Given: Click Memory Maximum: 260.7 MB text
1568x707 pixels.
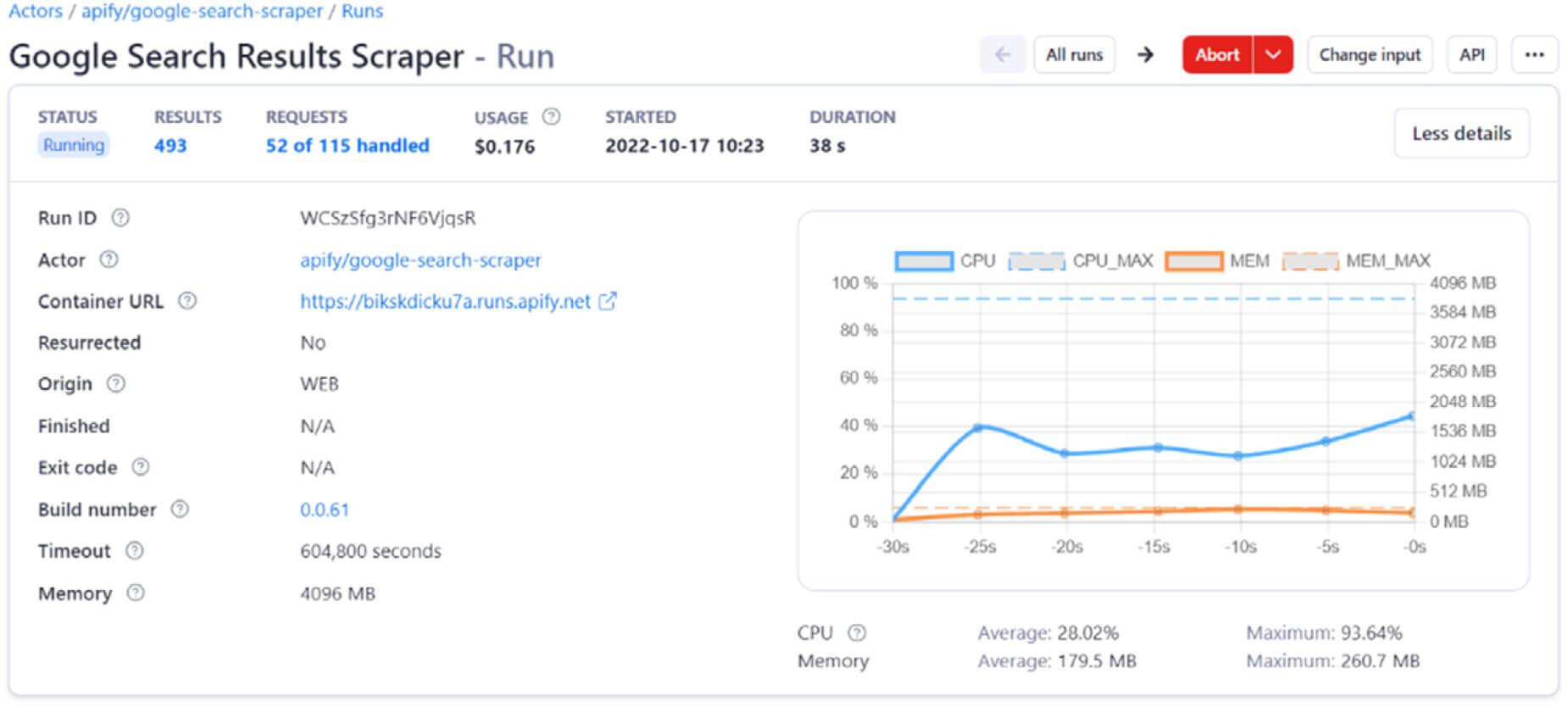Looking at the screenshot, I should pyautogui.click(x=1332, y=661).
